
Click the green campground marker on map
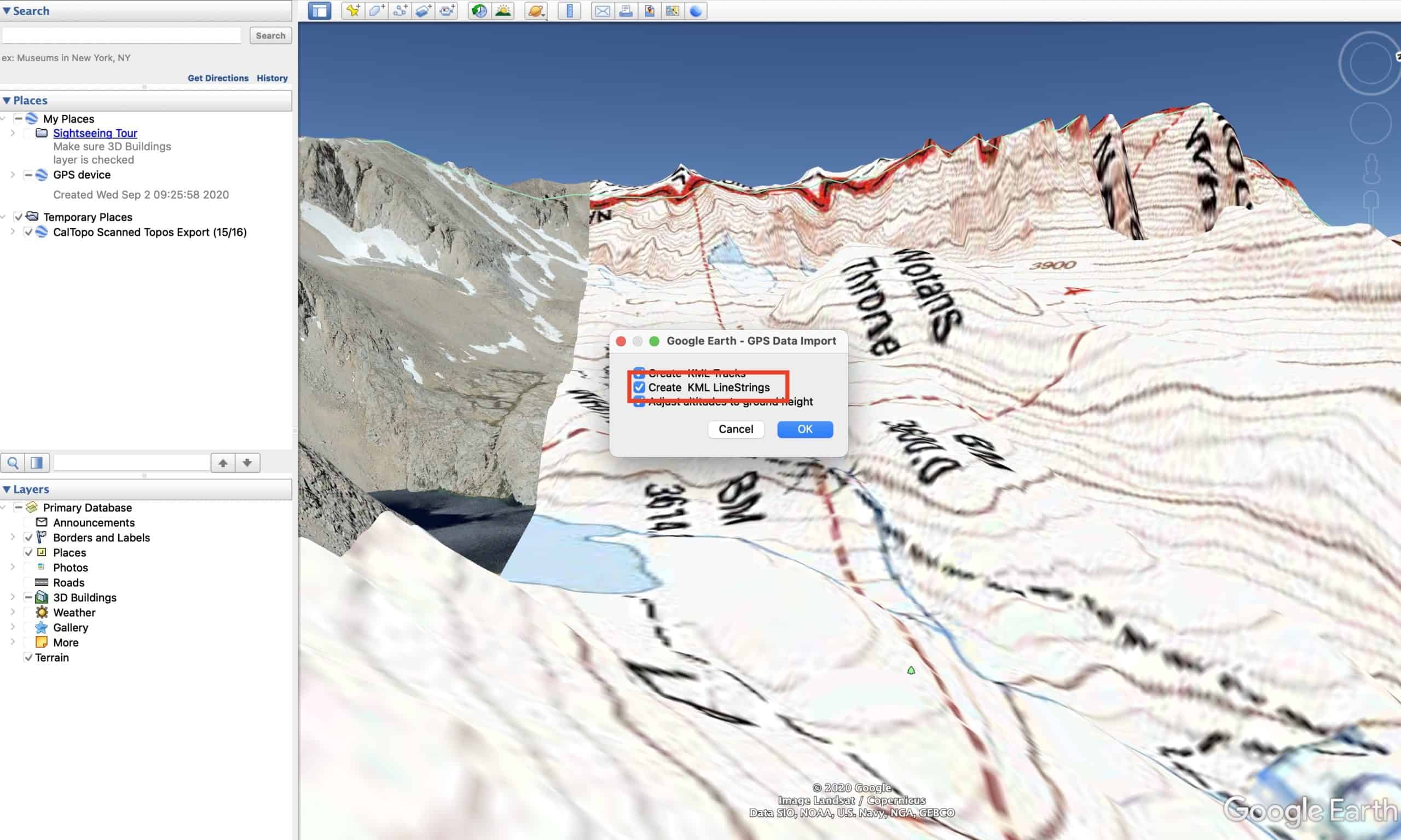point(911,670)
